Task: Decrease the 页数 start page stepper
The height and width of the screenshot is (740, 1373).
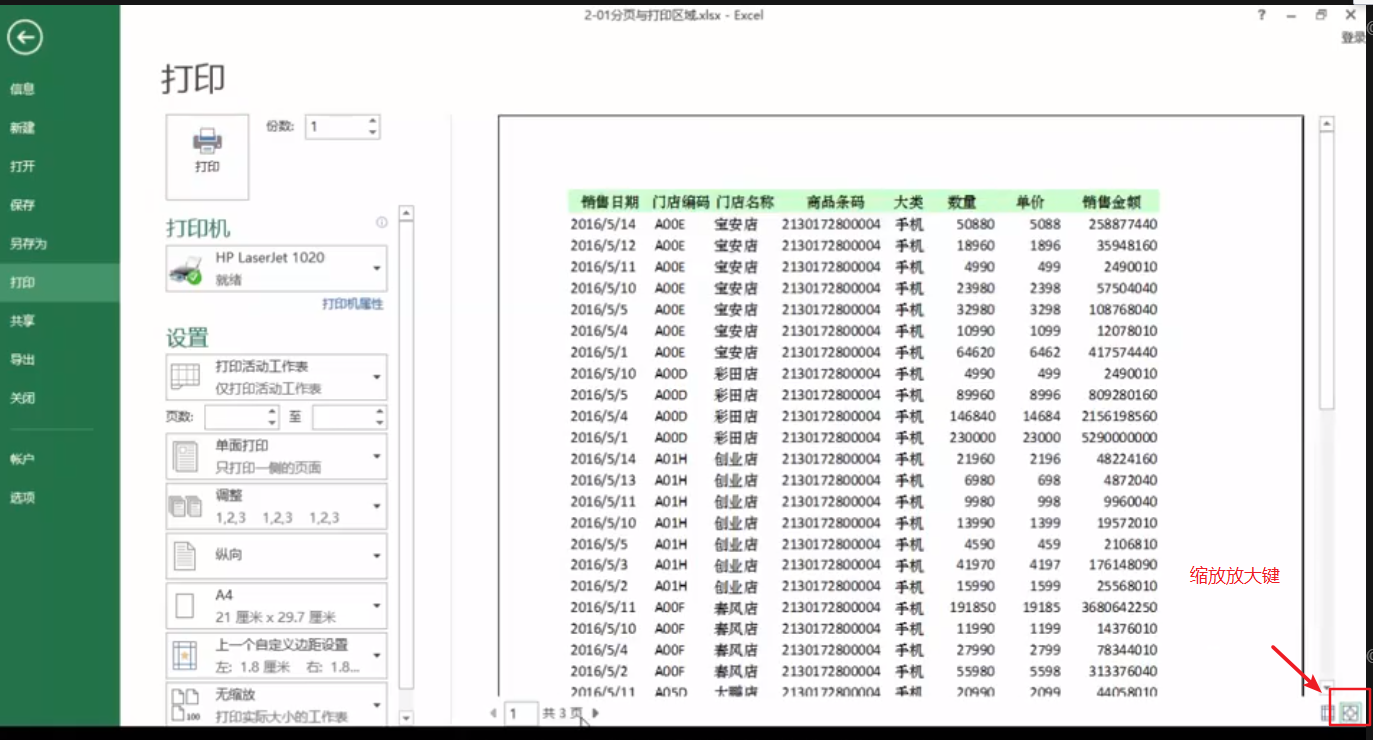Action: (272, 423)
